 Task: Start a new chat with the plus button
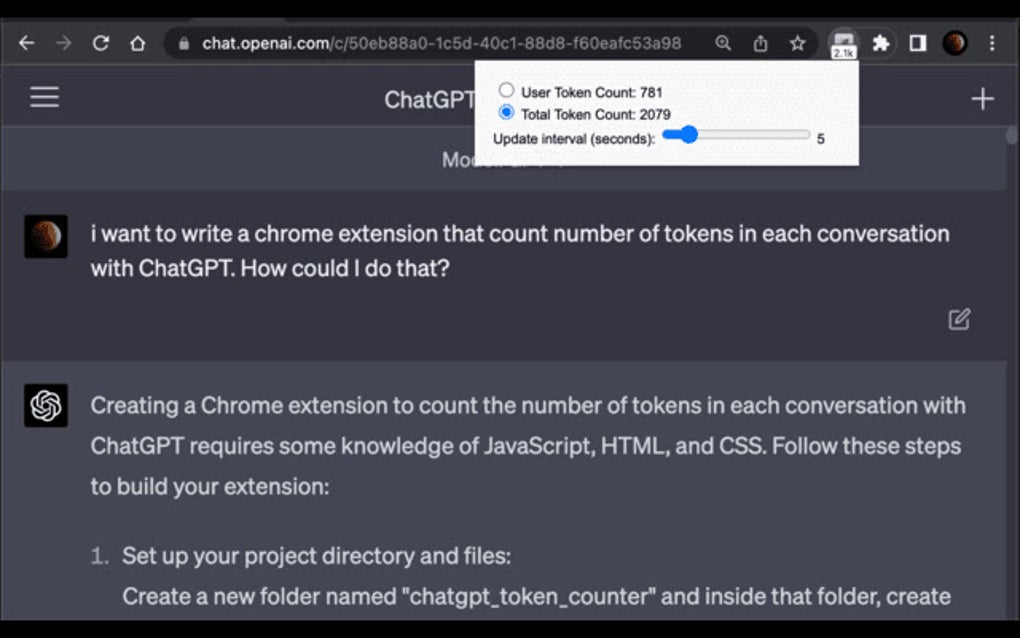click(982, 98)
